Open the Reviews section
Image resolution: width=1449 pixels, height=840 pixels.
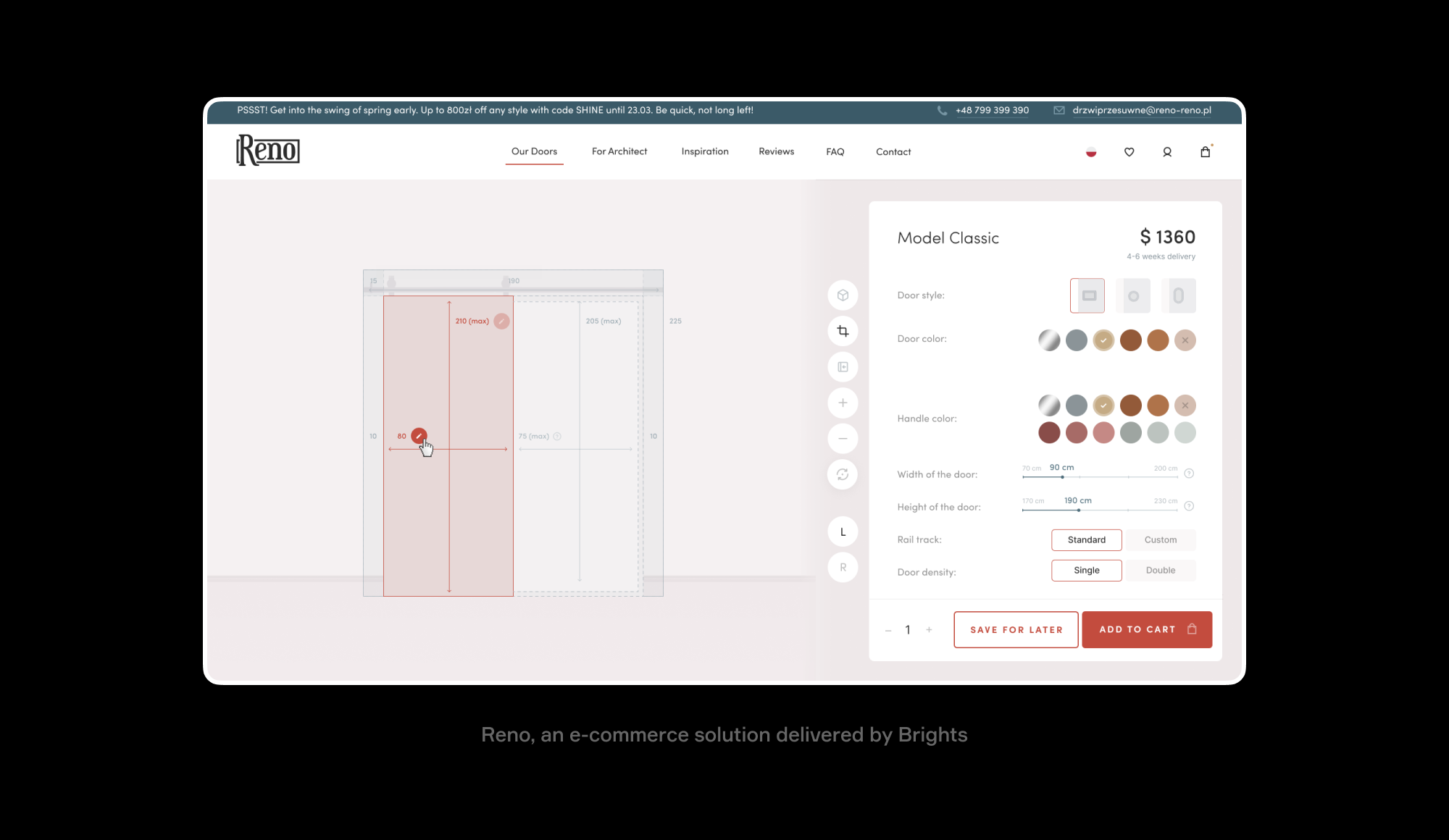(776, 151)
